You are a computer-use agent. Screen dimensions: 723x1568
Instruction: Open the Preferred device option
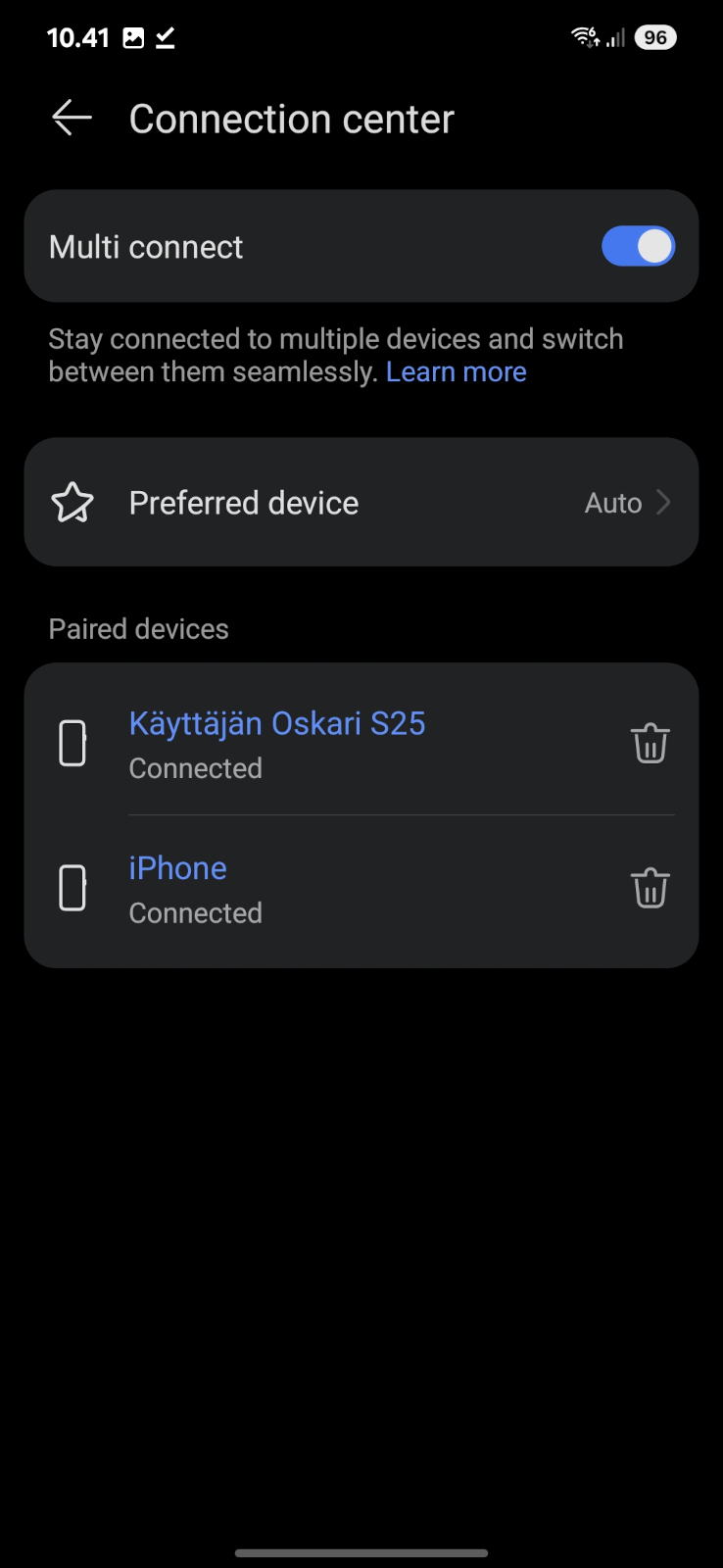(244, 503)
